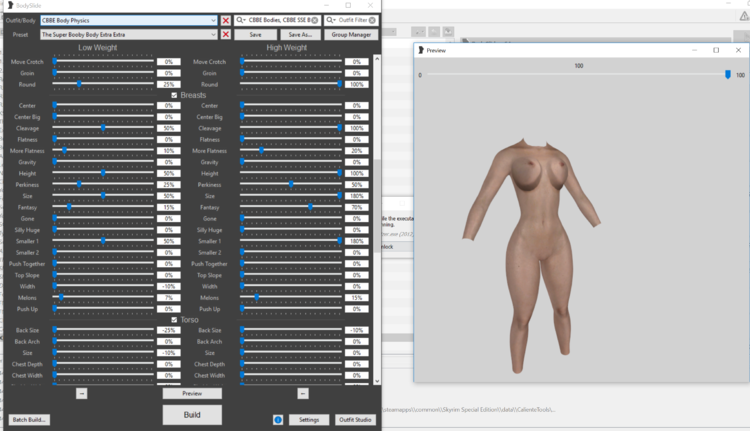Click the high weight minus button

tap(302, 393)
